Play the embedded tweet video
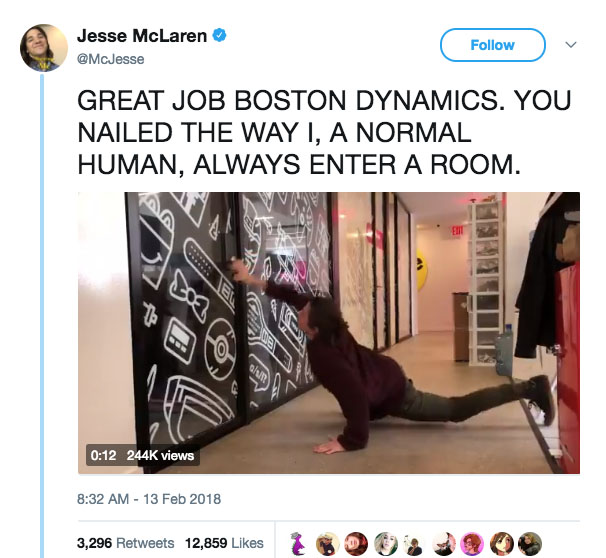 coord(329,333)
